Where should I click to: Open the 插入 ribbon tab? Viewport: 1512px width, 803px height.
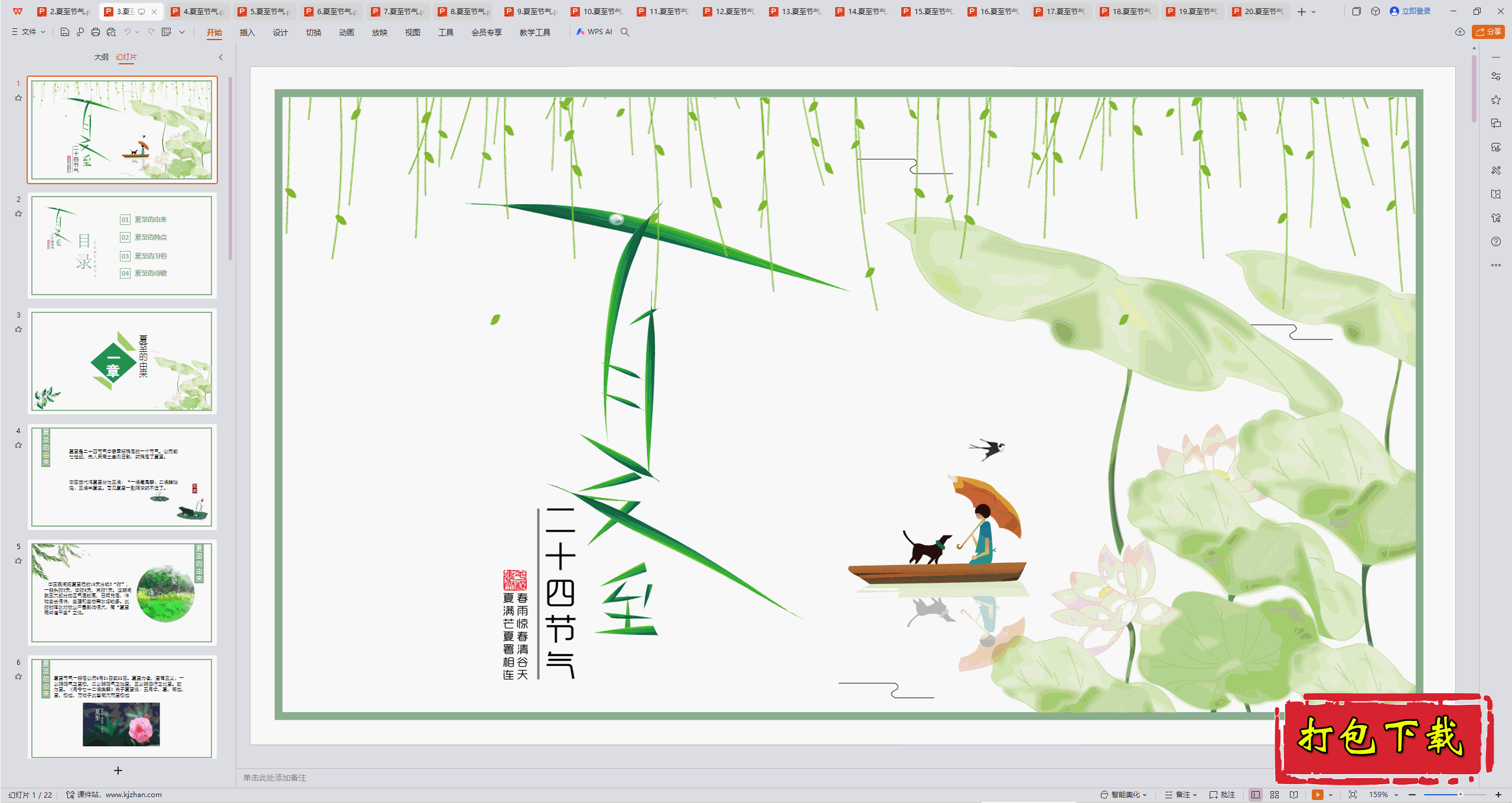247,32
